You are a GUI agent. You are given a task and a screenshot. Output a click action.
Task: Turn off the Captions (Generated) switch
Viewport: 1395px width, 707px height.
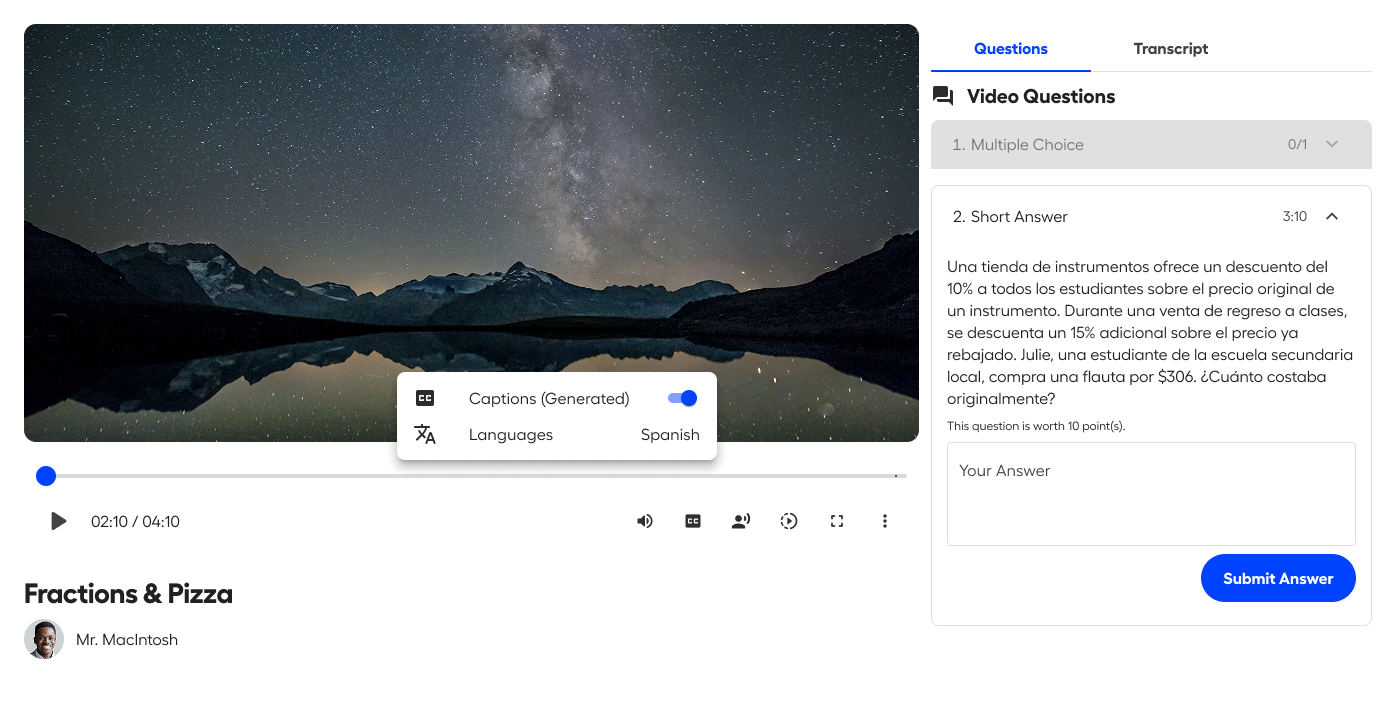682,398
